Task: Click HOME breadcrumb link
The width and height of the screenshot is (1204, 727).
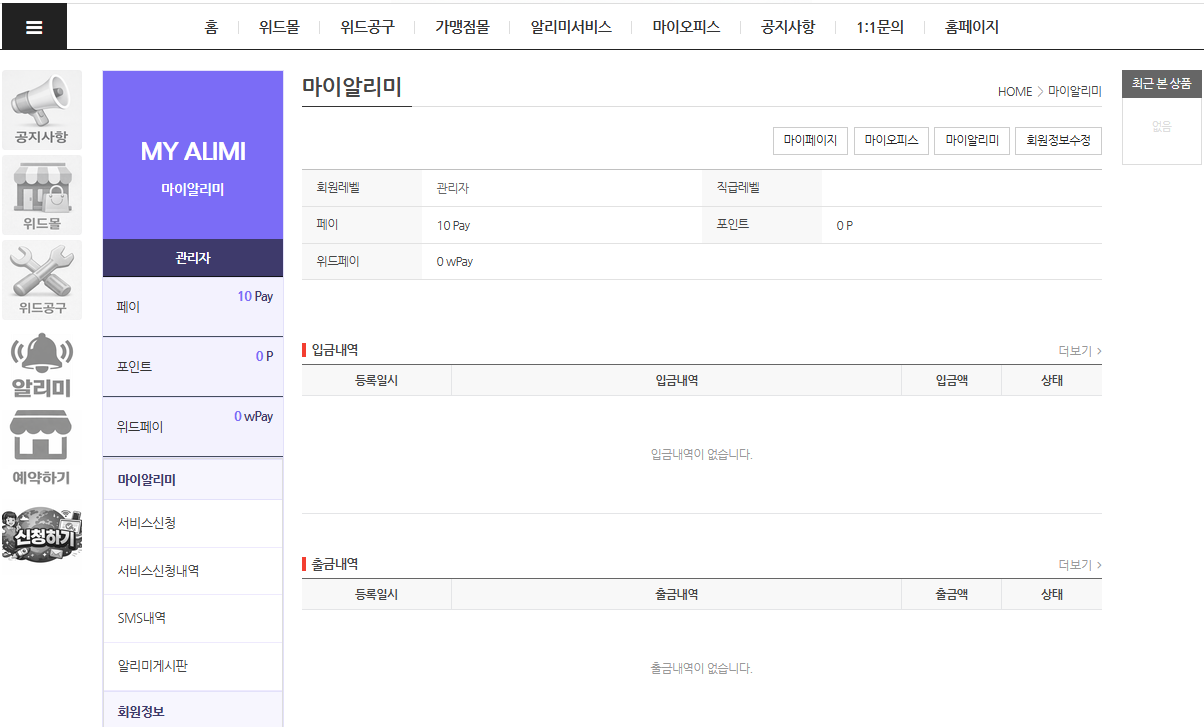Action: point(1014,91)
